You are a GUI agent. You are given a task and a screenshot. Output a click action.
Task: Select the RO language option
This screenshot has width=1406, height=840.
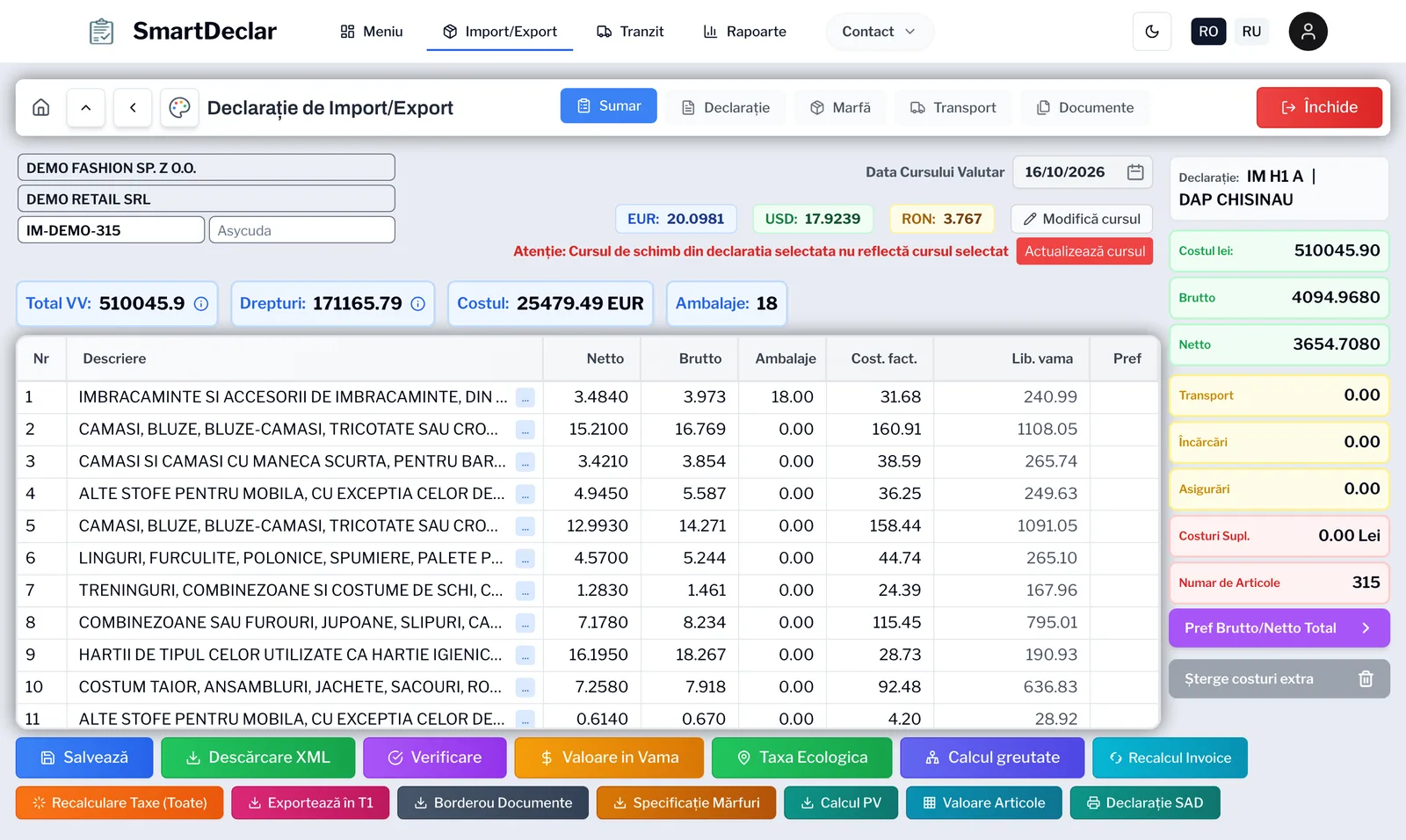click(1208, 32)
